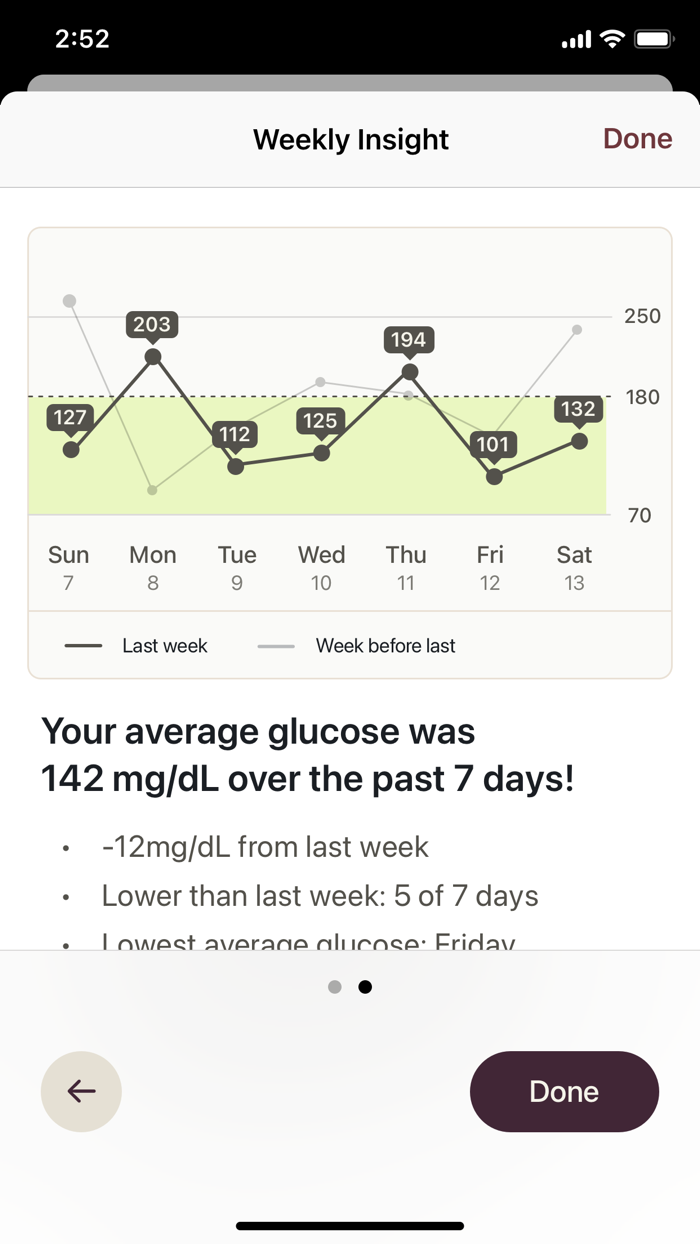Tap the battery icon in status bar
The width and height of the screenshot is (700, 1244).
[x=652, y=39]
